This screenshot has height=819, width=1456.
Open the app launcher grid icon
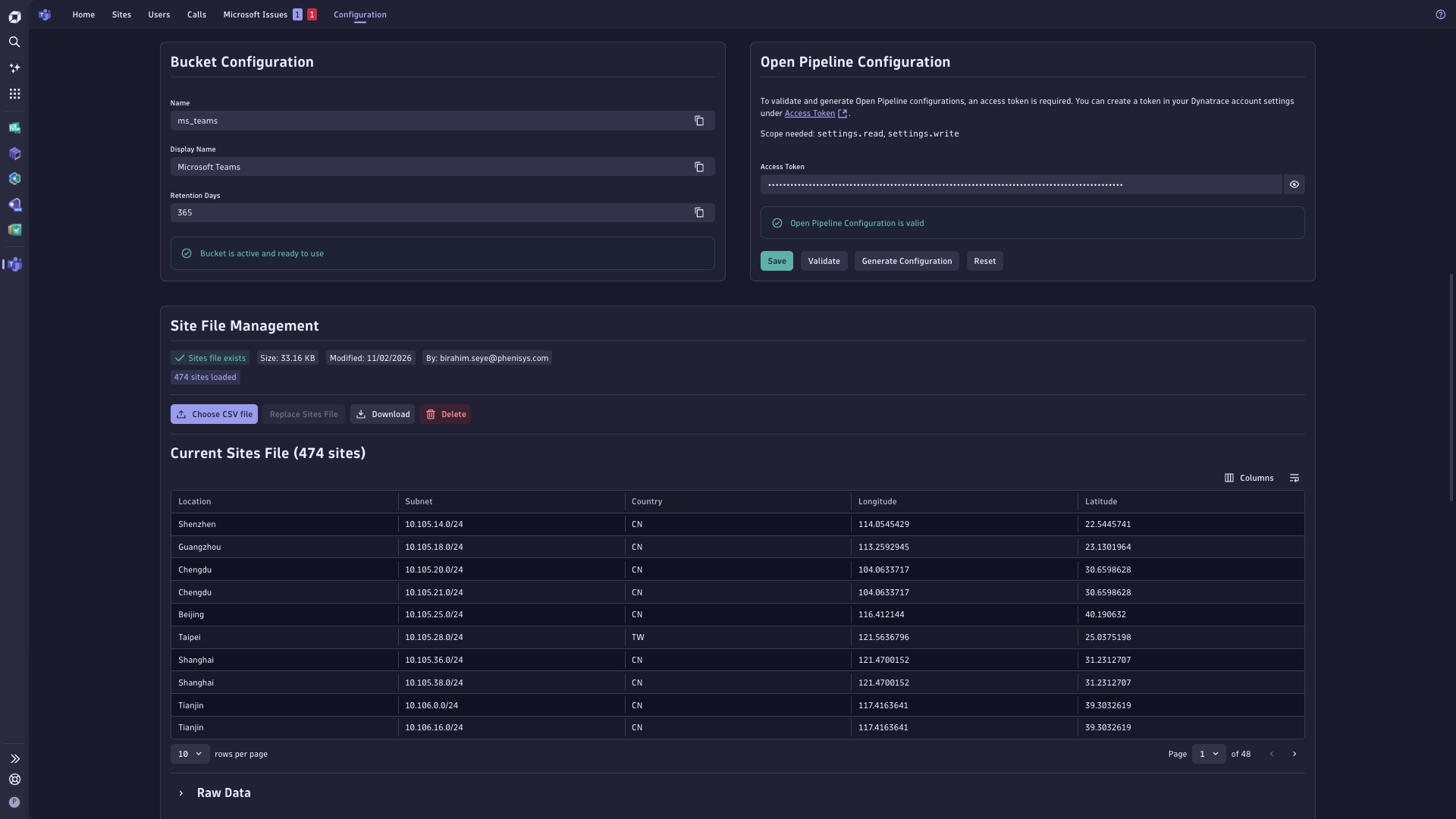pyautogui.click(x=14, y=93)
